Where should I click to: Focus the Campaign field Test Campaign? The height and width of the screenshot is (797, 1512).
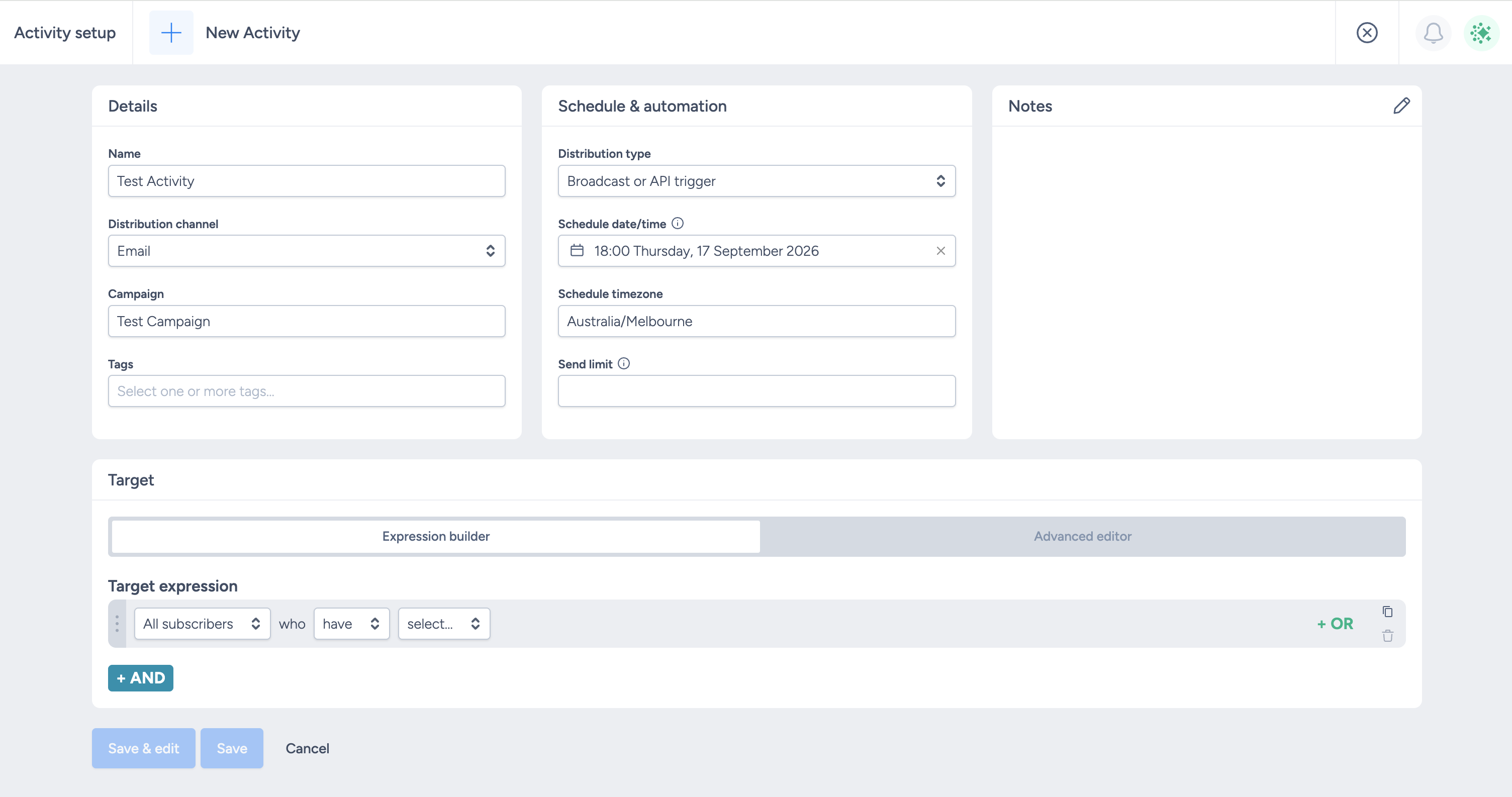point(307,321)
